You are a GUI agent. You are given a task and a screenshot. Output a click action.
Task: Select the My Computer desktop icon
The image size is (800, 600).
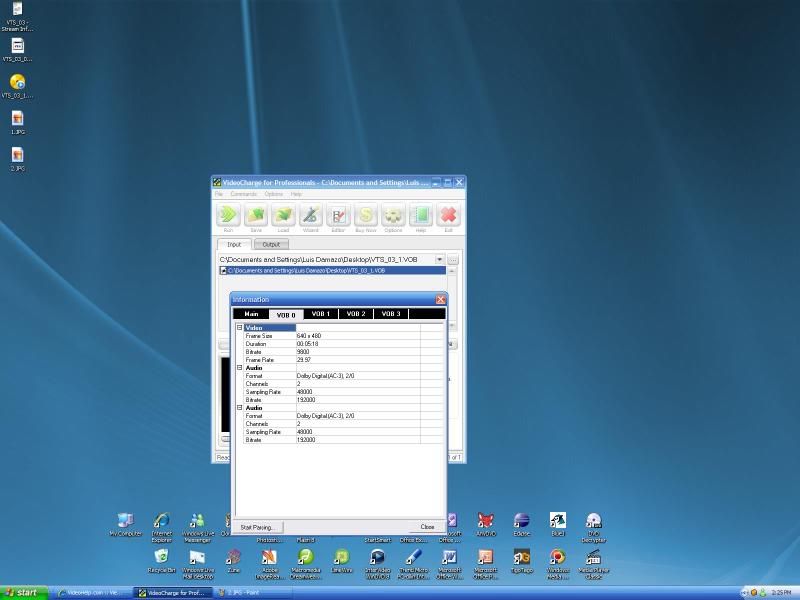click(126, 524)
